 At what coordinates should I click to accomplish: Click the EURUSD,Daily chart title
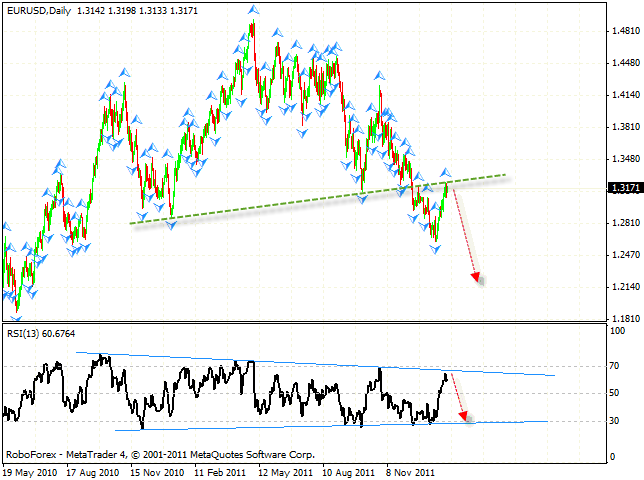coord(35,9)
